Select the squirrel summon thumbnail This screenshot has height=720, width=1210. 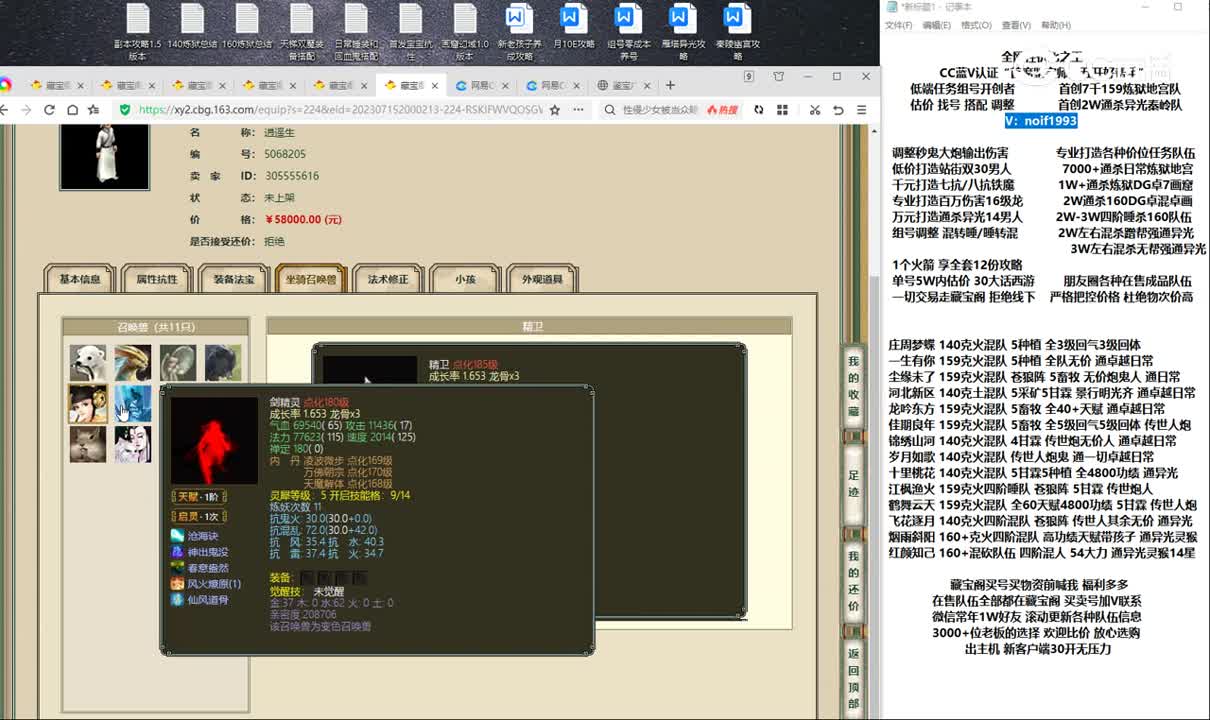[88, 444]
